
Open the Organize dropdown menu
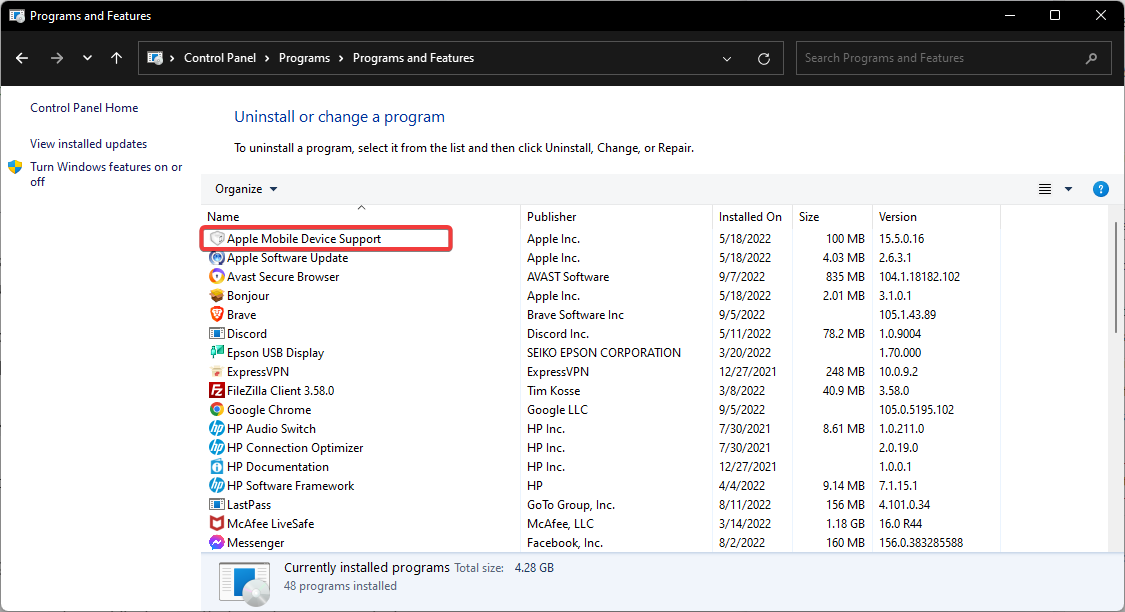pyautogui.click(x=246, y=189)
